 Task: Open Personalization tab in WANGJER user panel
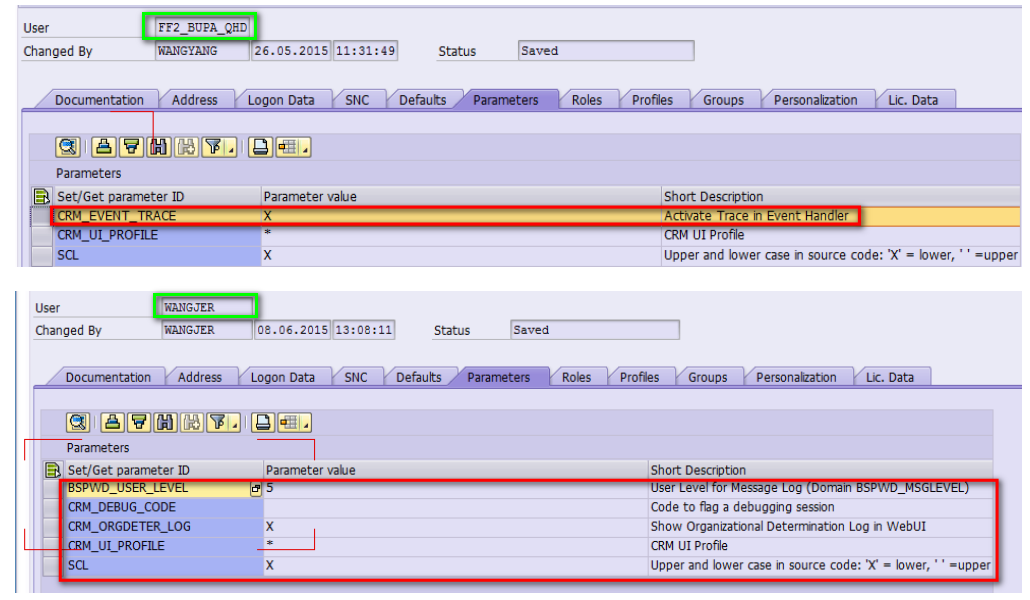[x=796, y=377]
